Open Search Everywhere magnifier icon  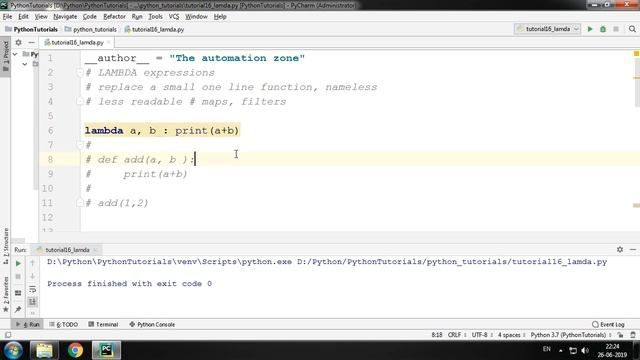coord(632,29)
